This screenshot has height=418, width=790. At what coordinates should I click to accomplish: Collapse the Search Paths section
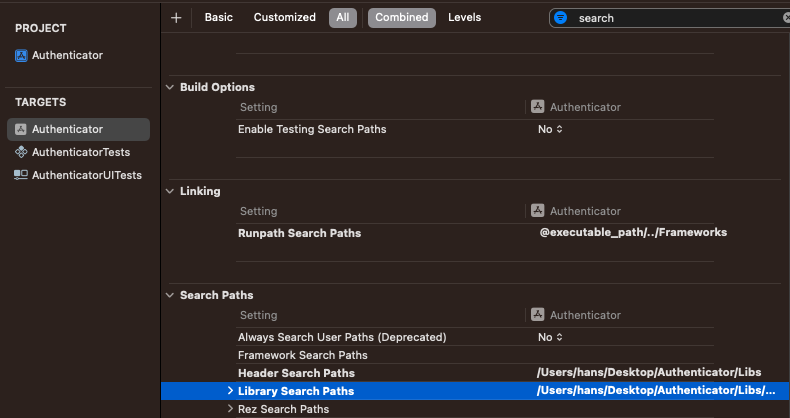point(169,296)
